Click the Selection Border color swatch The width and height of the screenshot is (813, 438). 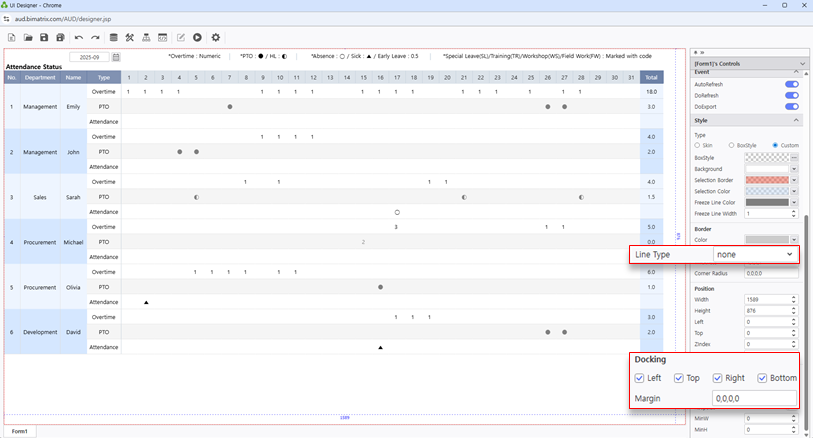[768, 179]
